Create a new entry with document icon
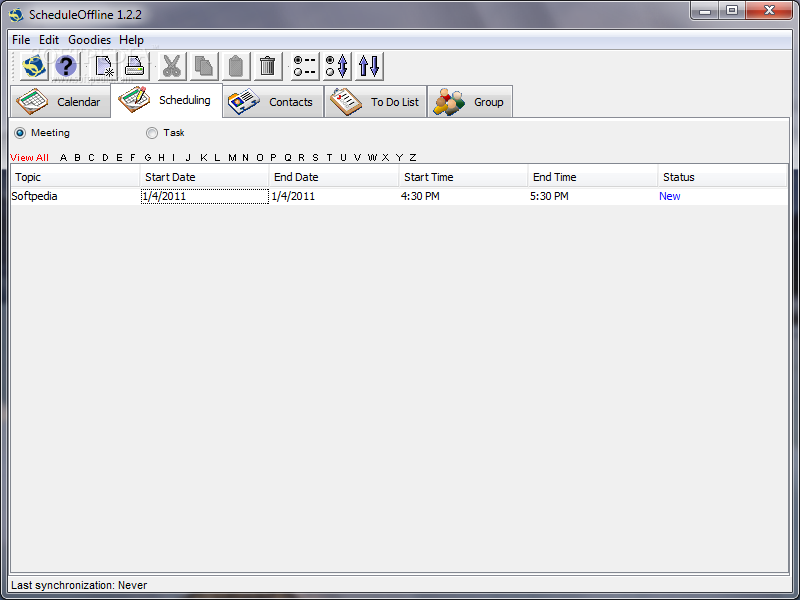800x600 pixels. (104, 66)
